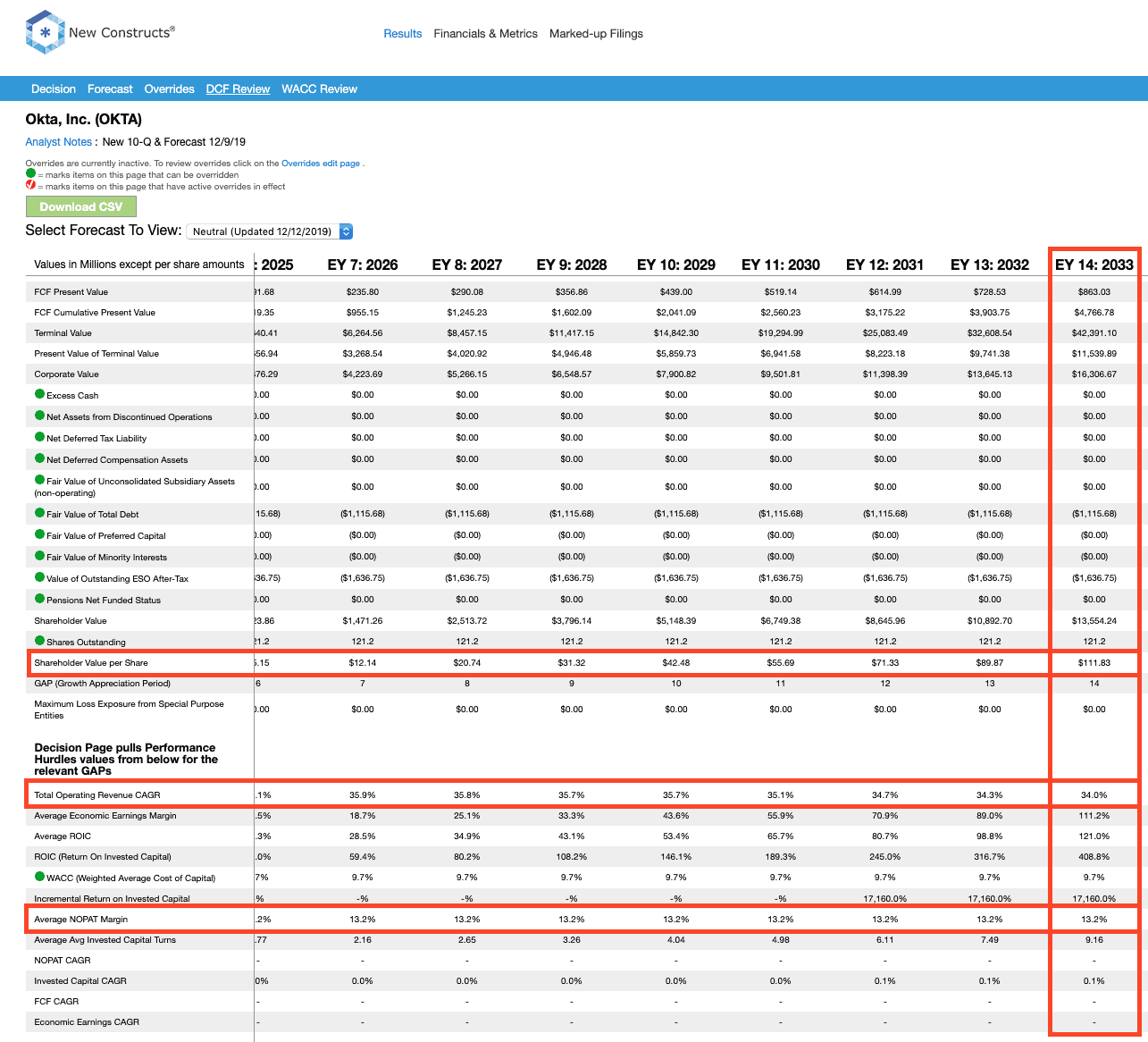Click override dot for Net Assets from Discontinued Operations

click(39, 416)
